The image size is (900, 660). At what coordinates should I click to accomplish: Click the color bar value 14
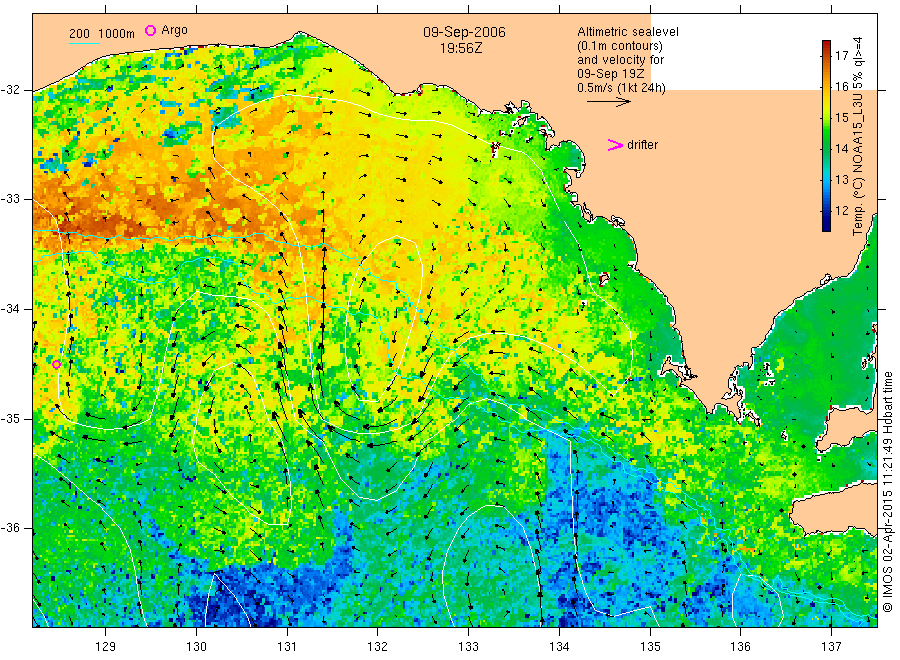pyautogui.click(x=841, y=149)
